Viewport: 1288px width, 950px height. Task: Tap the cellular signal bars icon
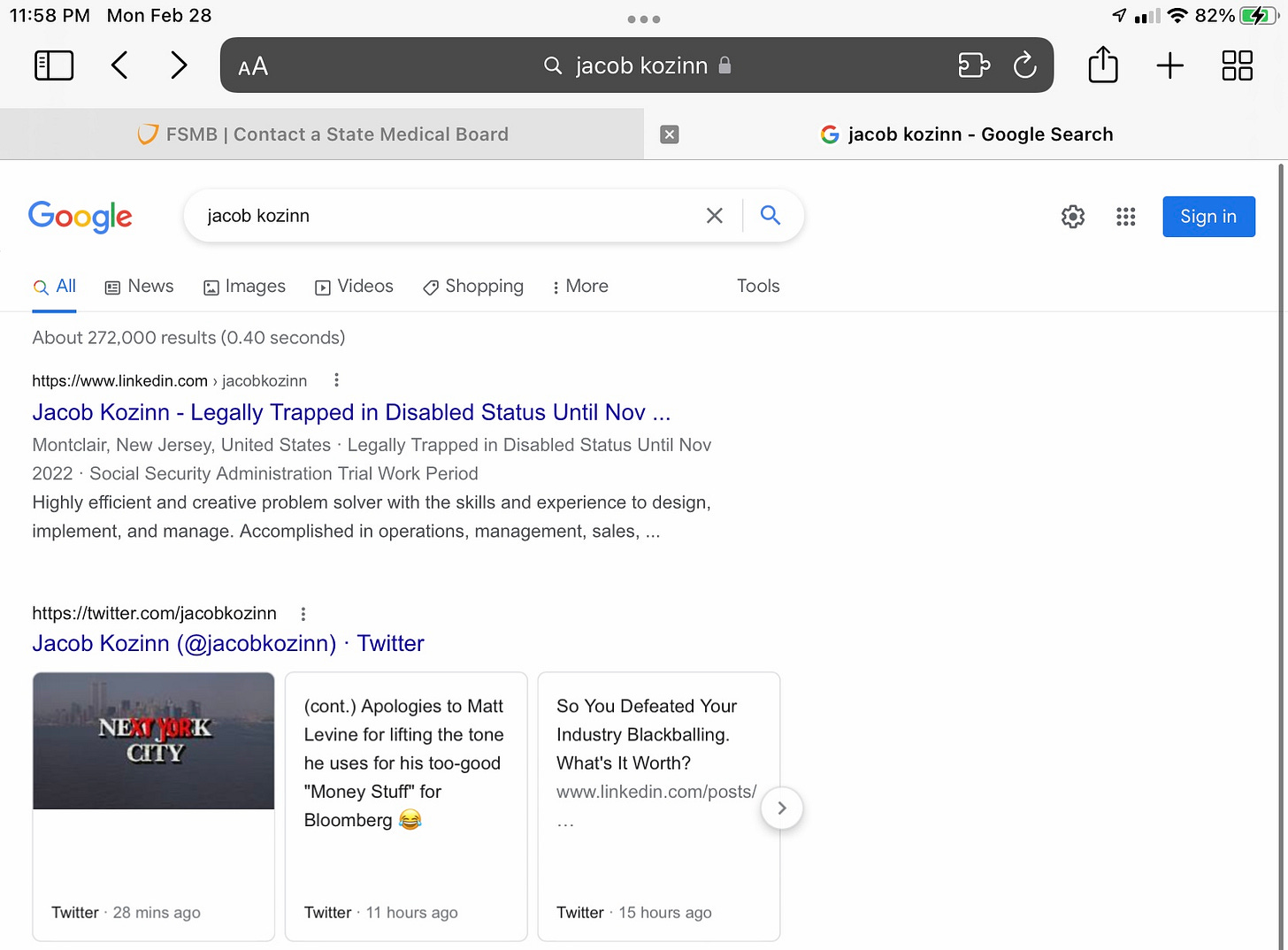click(1147, 16)
